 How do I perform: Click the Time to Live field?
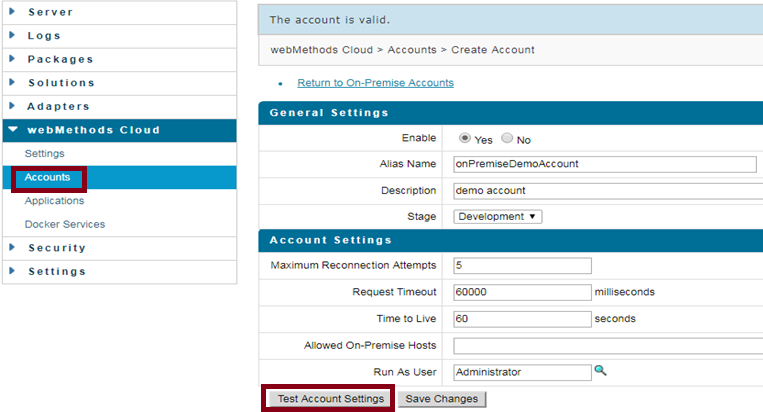[522, 319]
